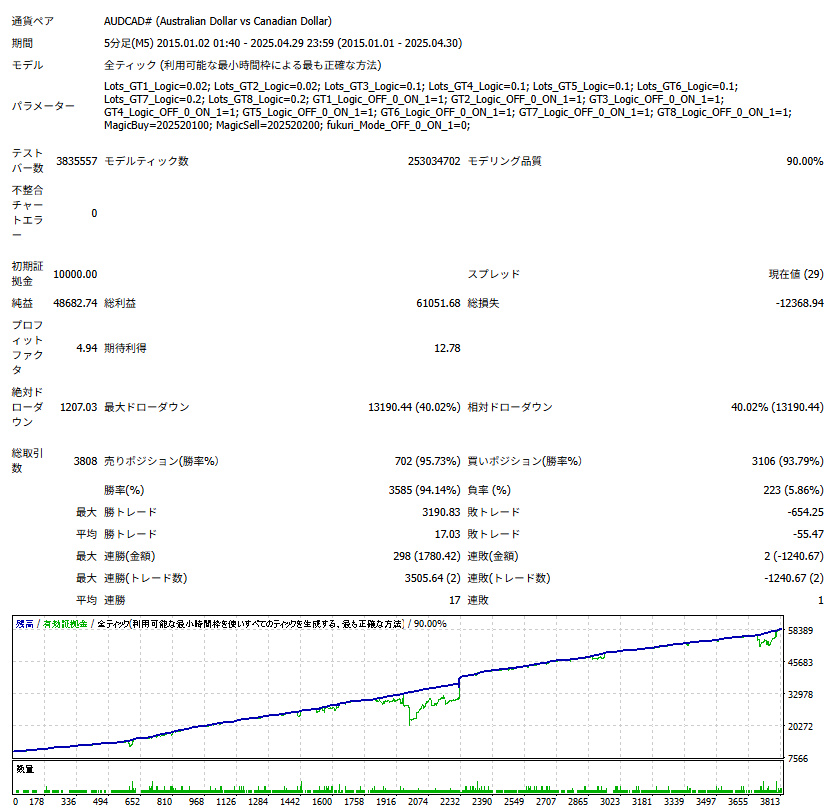Click the 有効証拠金 equity legend label
This screenshot has height=811, width=837.
tap(65, 624)
